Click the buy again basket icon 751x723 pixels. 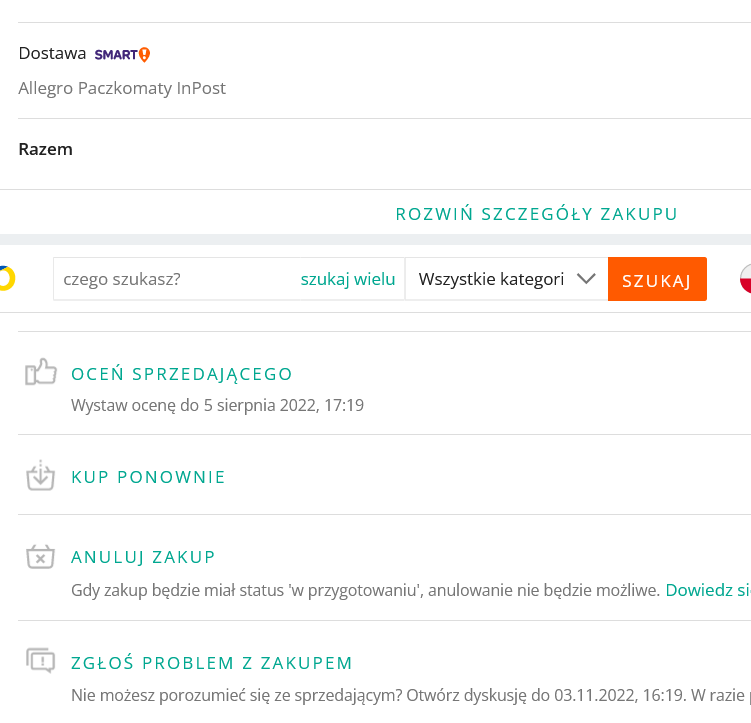pyautogui.click(x=40, y=476)
